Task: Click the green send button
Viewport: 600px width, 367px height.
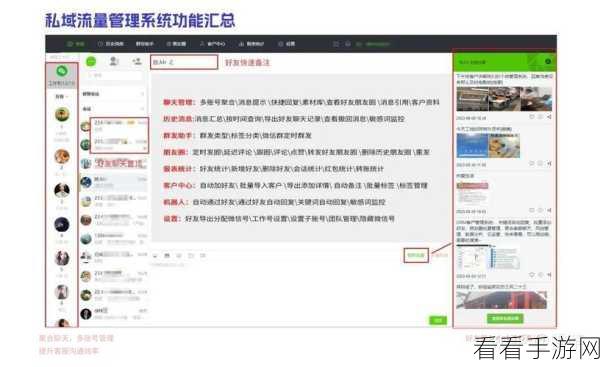Action: pyautogui.click(x=438, y=321)
